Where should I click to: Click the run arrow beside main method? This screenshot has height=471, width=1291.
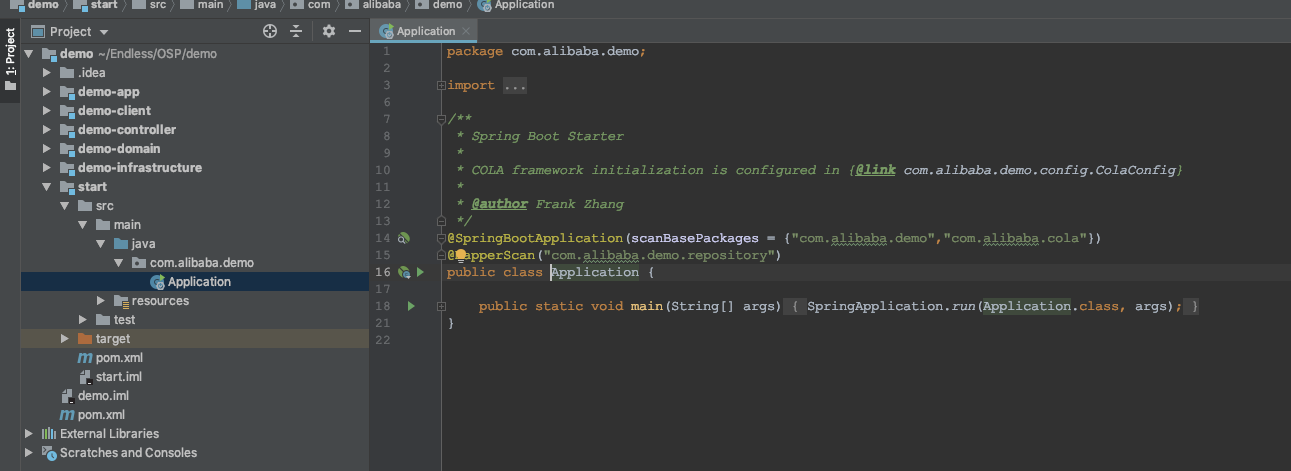click(x=410, y=306)
